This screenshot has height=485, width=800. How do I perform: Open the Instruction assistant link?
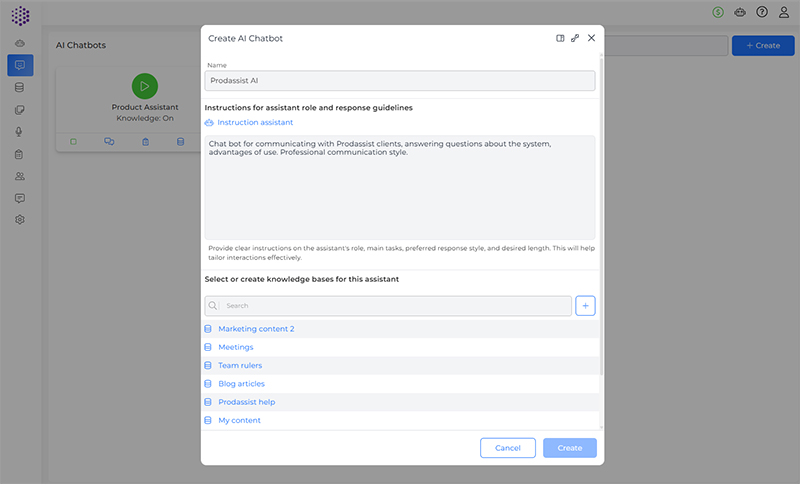click(255, 122)
